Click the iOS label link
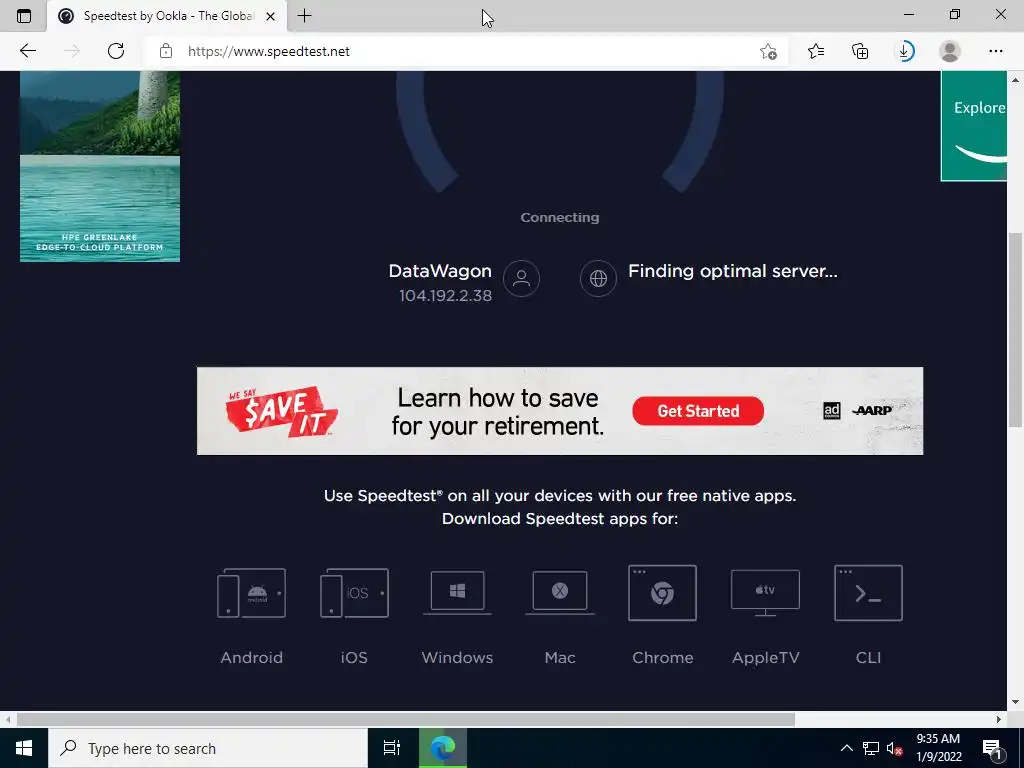 click(354, 658)
